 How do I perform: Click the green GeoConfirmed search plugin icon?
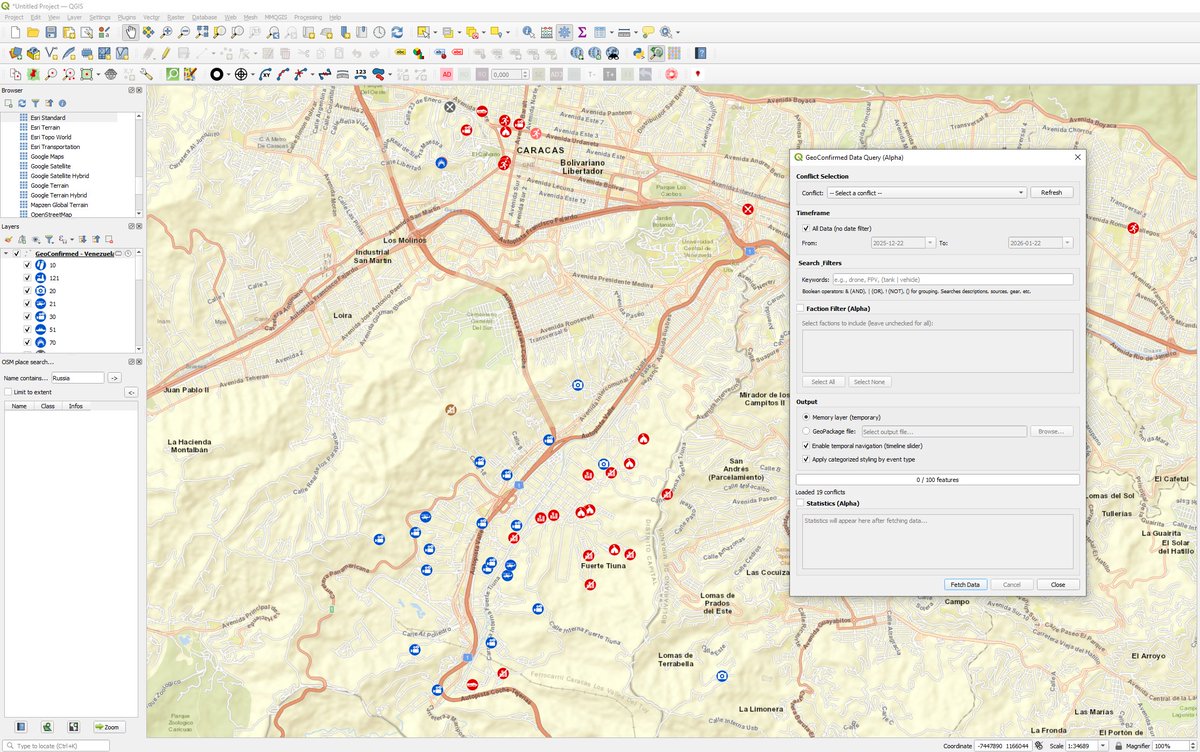click(173, 73)
